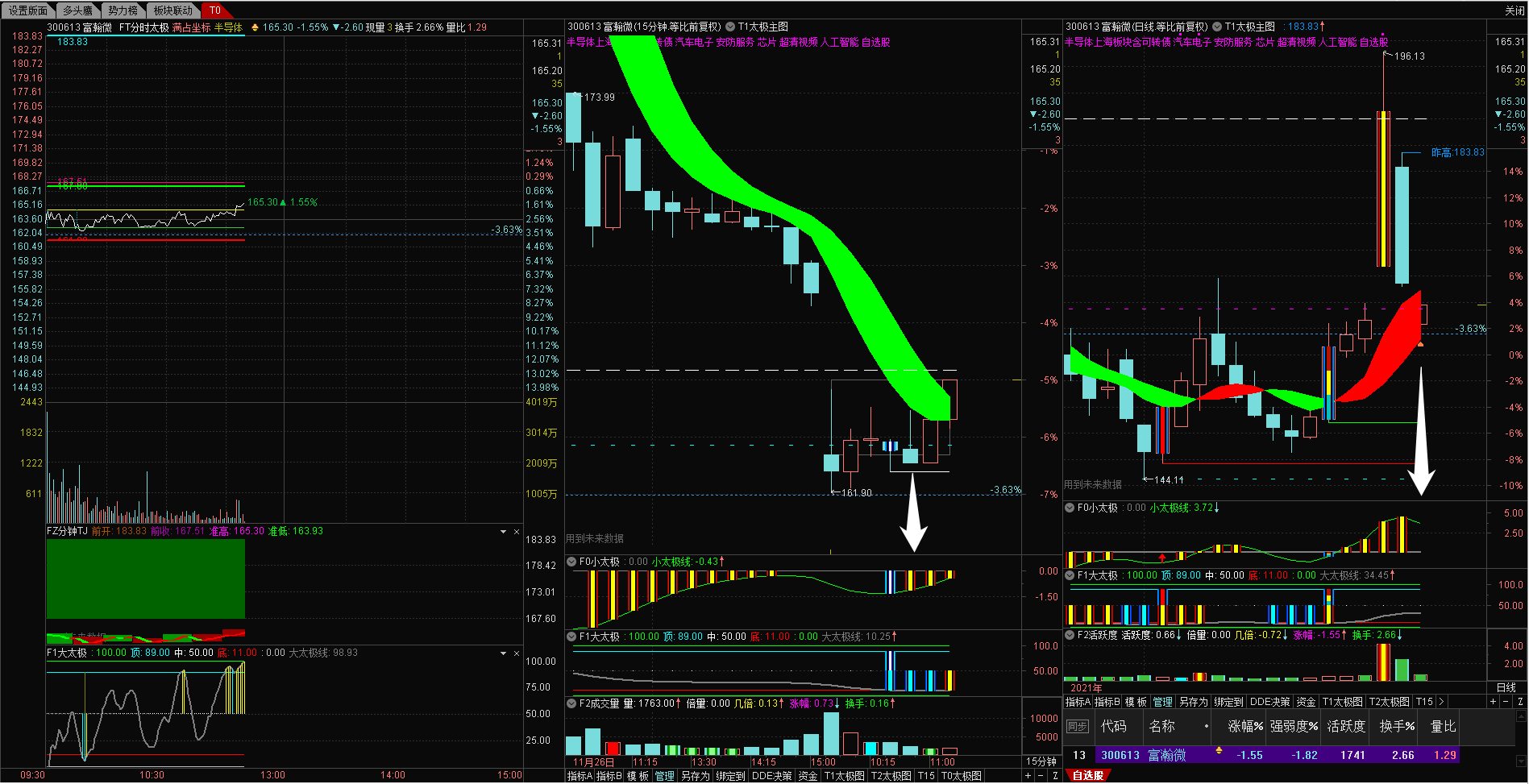The height and width of the screenshot is (784, 1529).
Task: Open the left F1大太极 panel dropdown arrow
Action: [504, 653]
